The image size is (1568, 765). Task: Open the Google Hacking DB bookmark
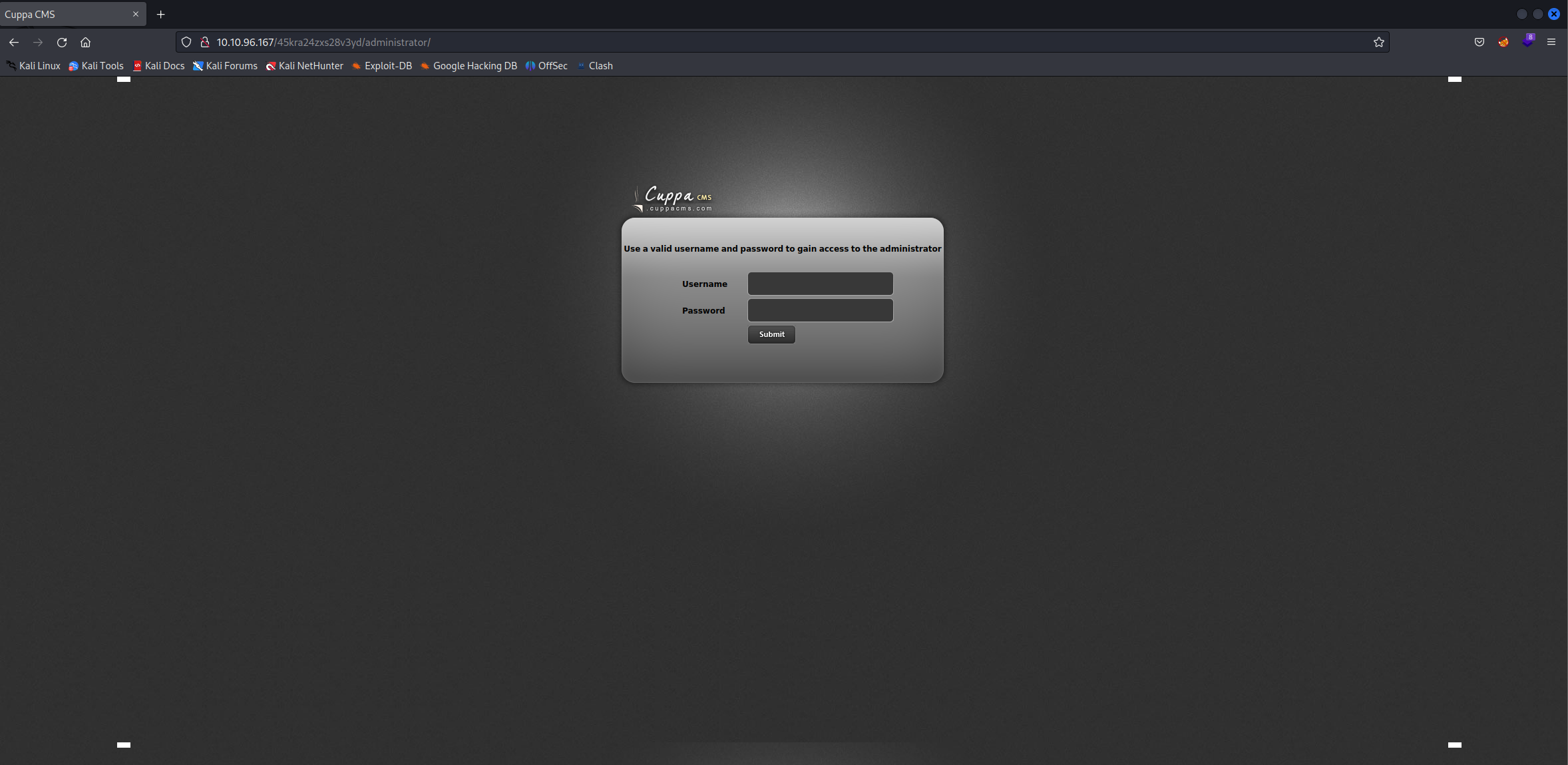click(x=469, y=66)
